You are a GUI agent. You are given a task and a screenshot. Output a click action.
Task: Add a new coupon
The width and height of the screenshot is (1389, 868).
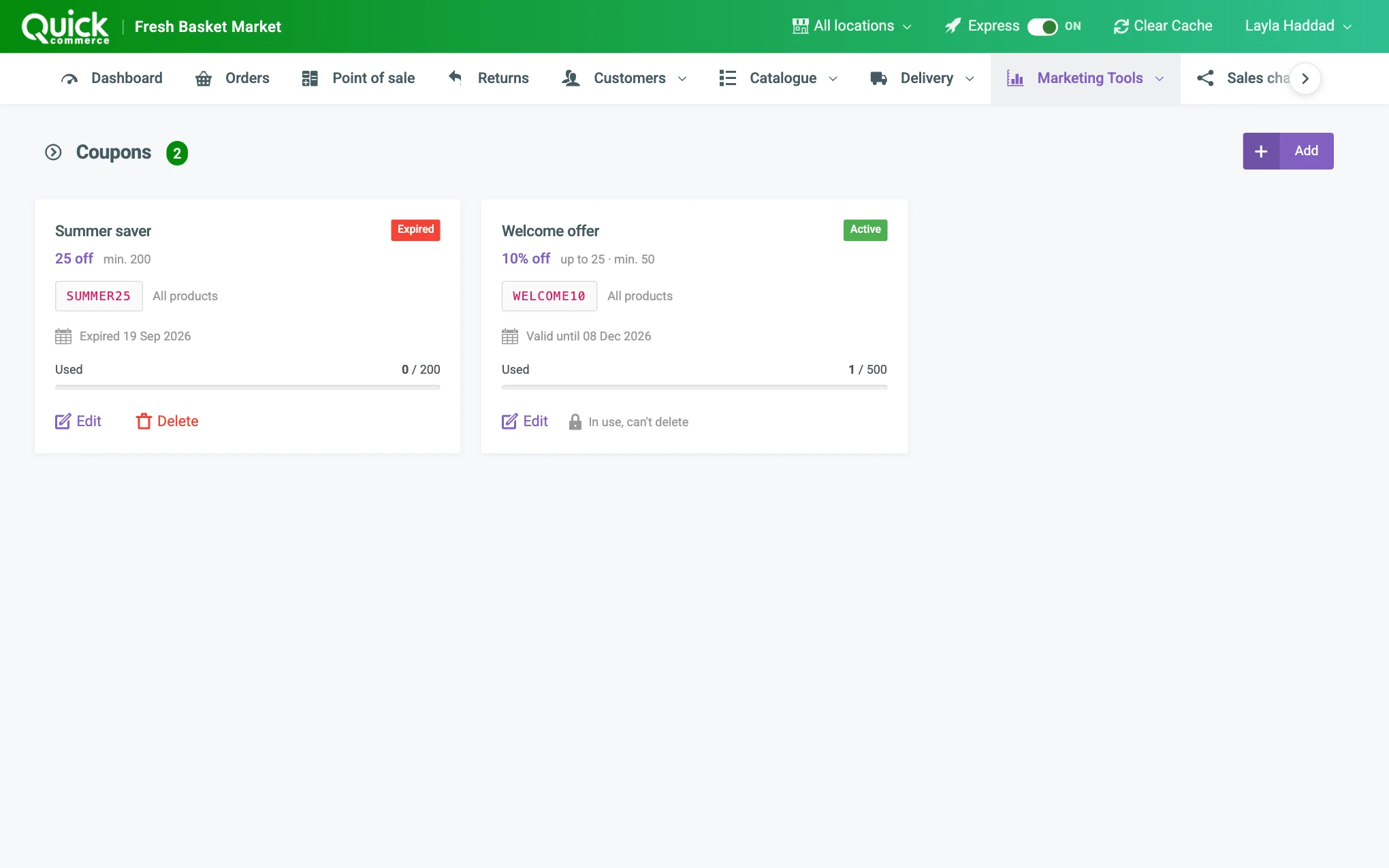coord(1288,151)
